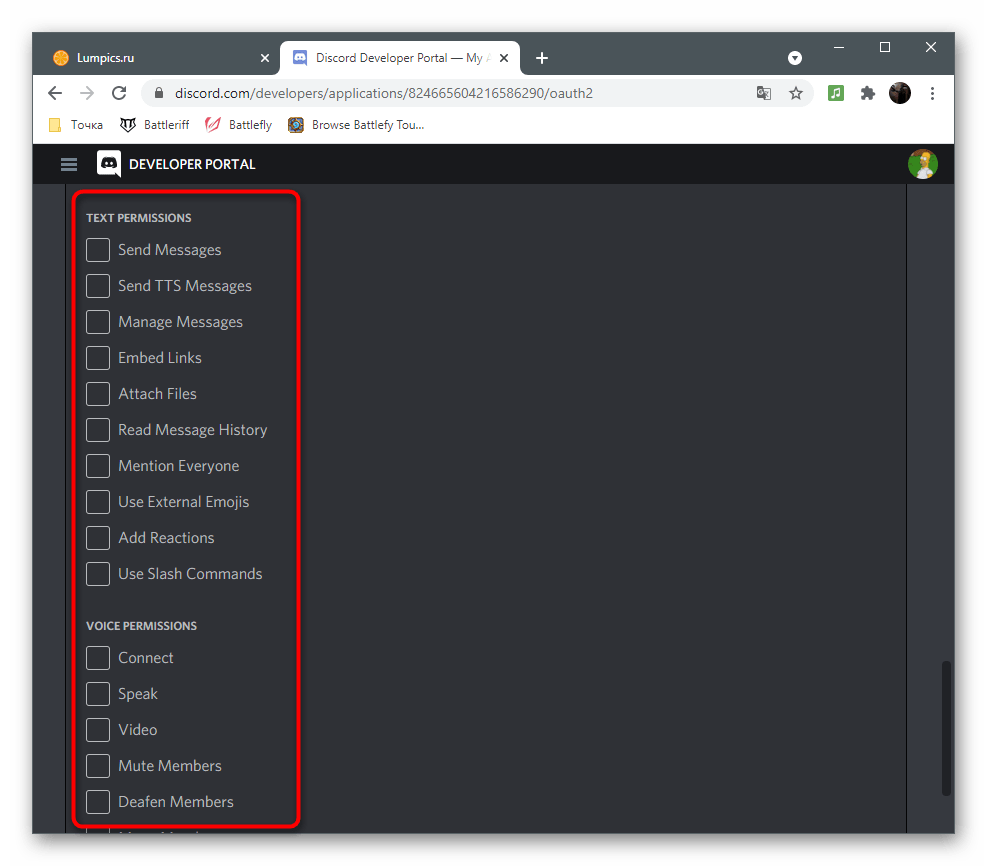Image resolution: width=987 pixels, height=866 pixels.
Task: Select the Discord Developer Portal tab
Action: click(390, 57)
